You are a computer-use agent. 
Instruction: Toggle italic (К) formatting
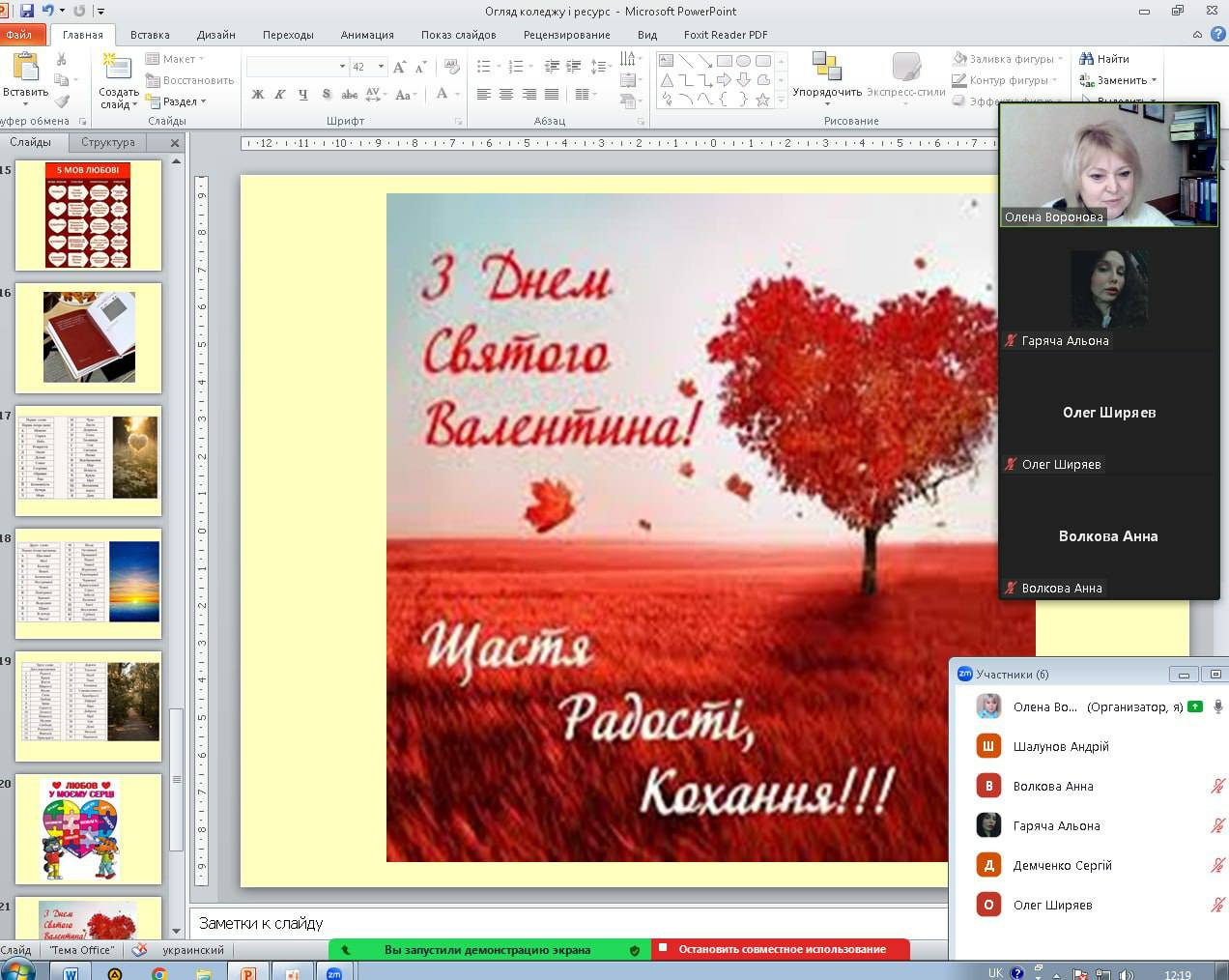280,95
